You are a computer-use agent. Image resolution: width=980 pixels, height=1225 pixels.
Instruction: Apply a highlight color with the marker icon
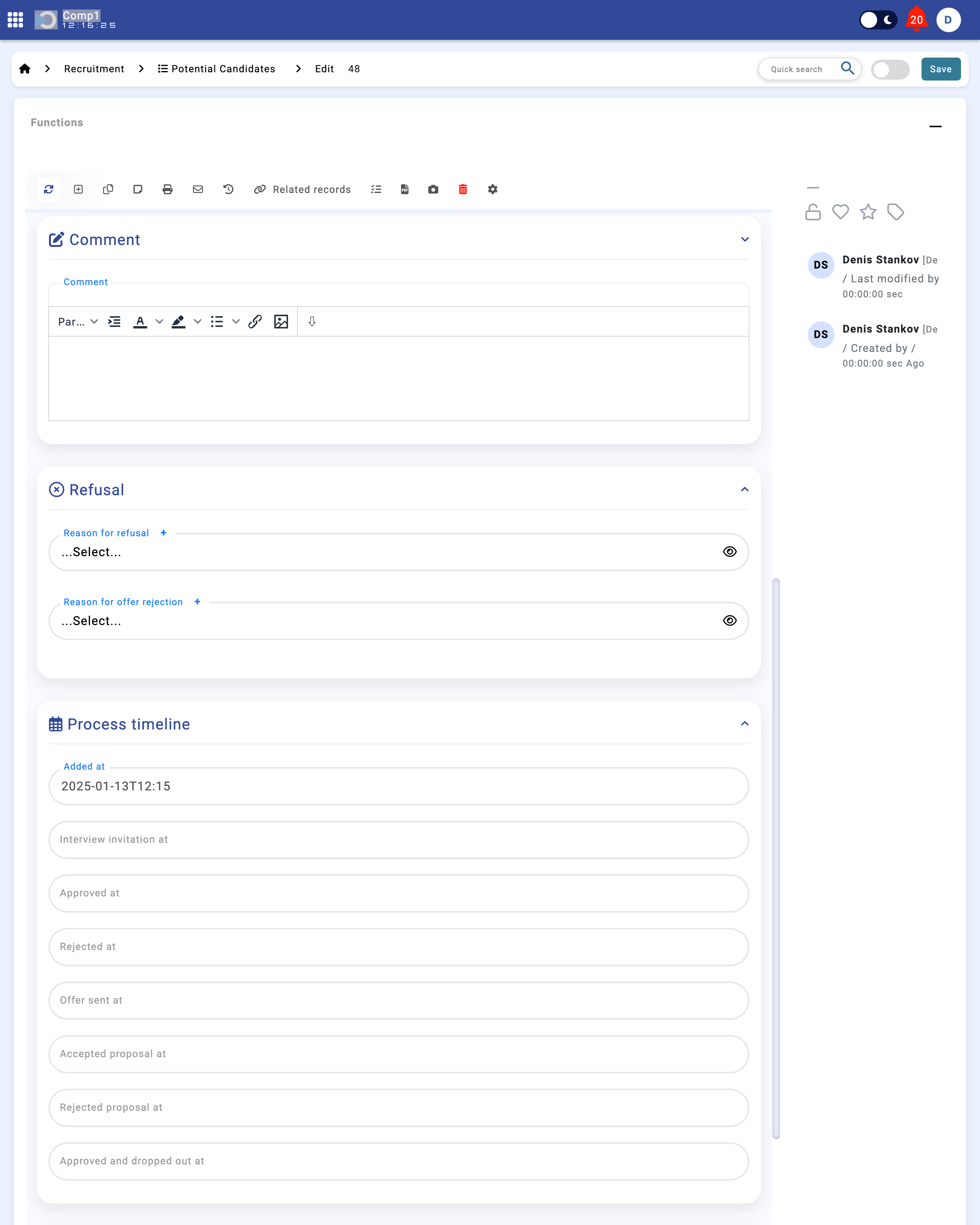[178, 322]
